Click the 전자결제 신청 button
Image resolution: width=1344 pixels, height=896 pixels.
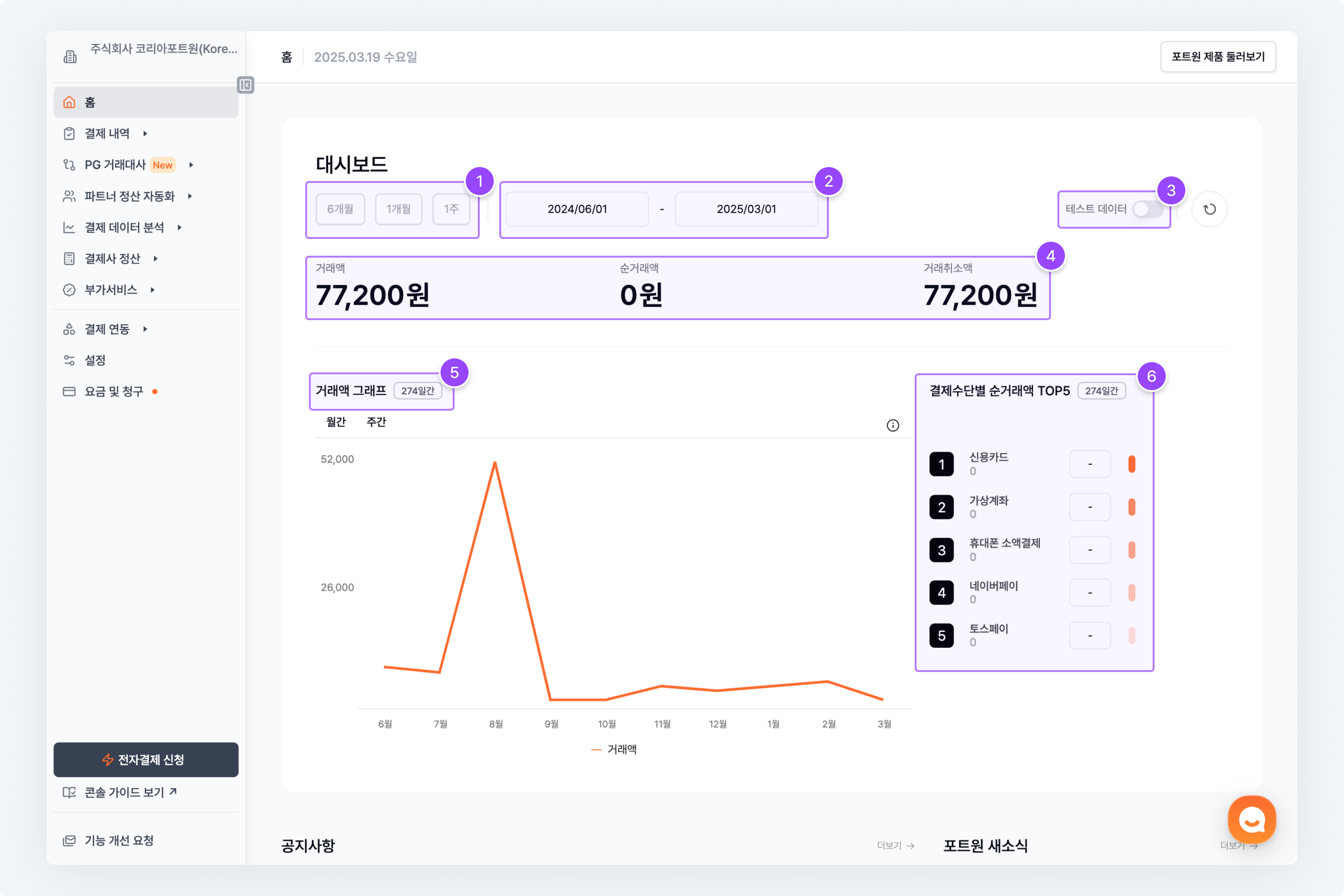[146, 759]
